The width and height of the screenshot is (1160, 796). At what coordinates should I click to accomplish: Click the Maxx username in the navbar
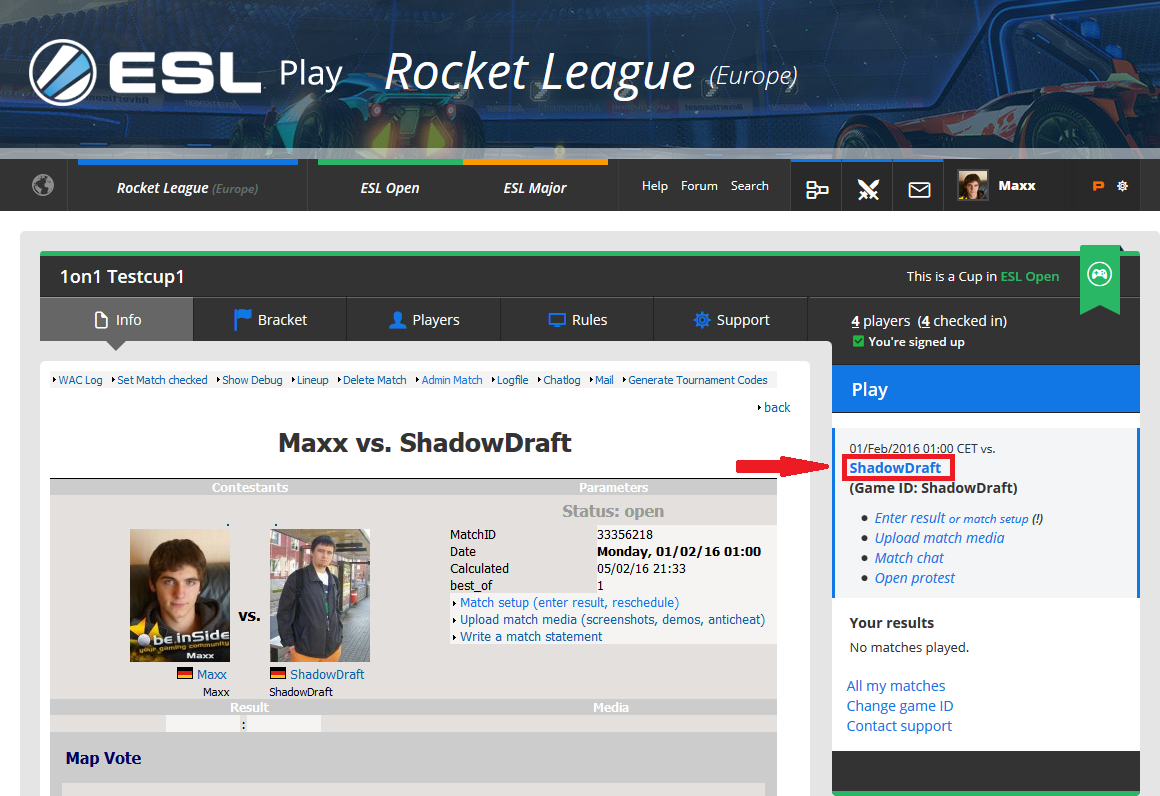click(1016, 186)
